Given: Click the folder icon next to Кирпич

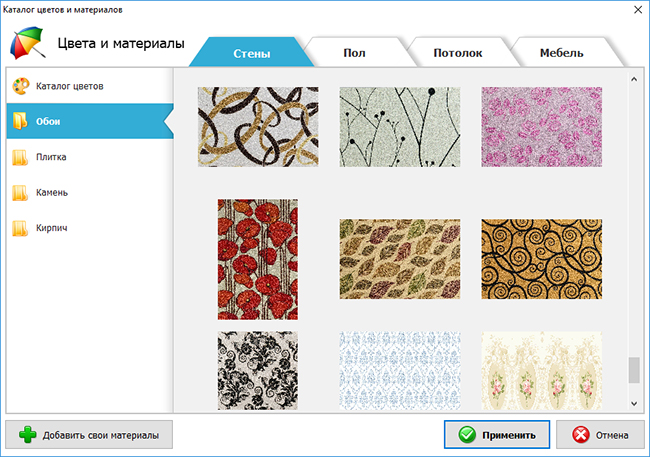Looking at the screenshot, I should coord(20,228).
